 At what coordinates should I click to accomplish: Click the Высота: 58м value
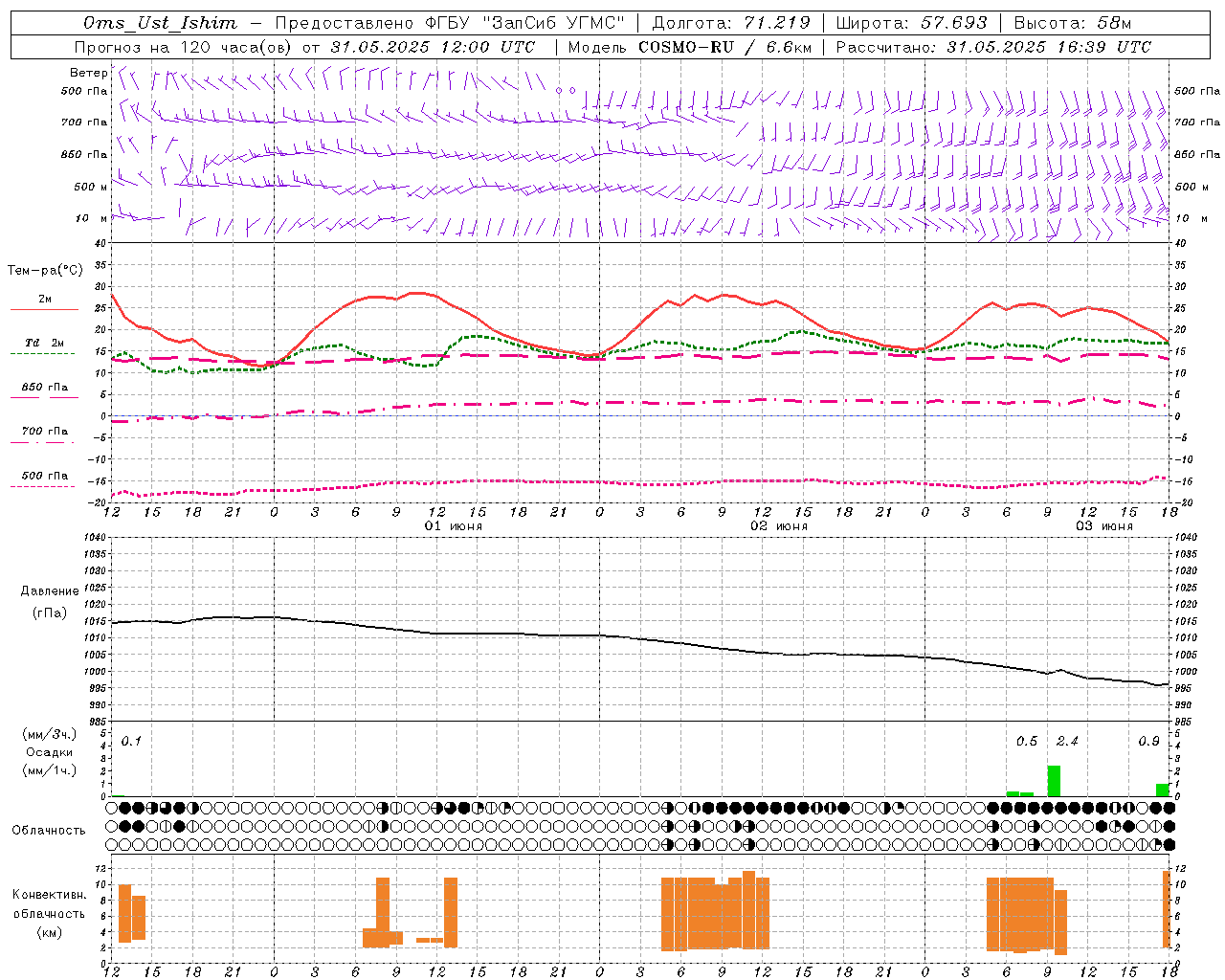click(x=1072, y=23)
